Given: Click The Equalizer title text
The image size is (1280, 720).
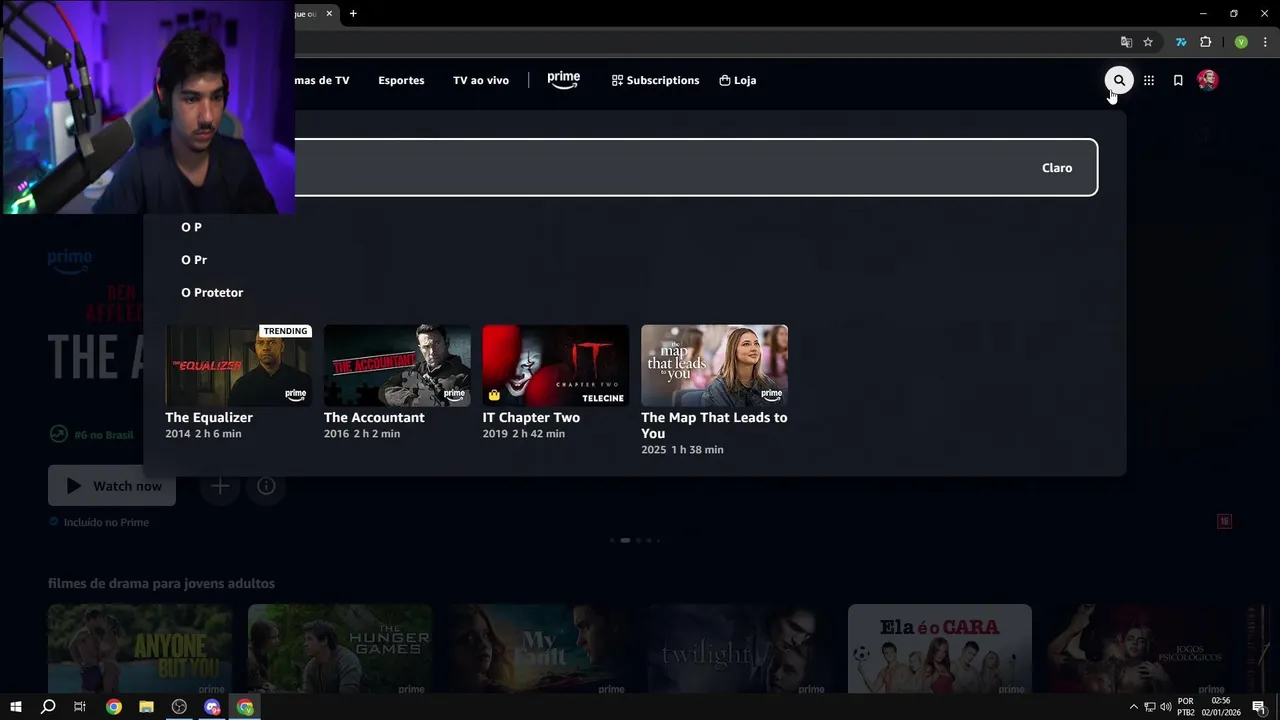Looking at the screenshot, I should point(209,417).
